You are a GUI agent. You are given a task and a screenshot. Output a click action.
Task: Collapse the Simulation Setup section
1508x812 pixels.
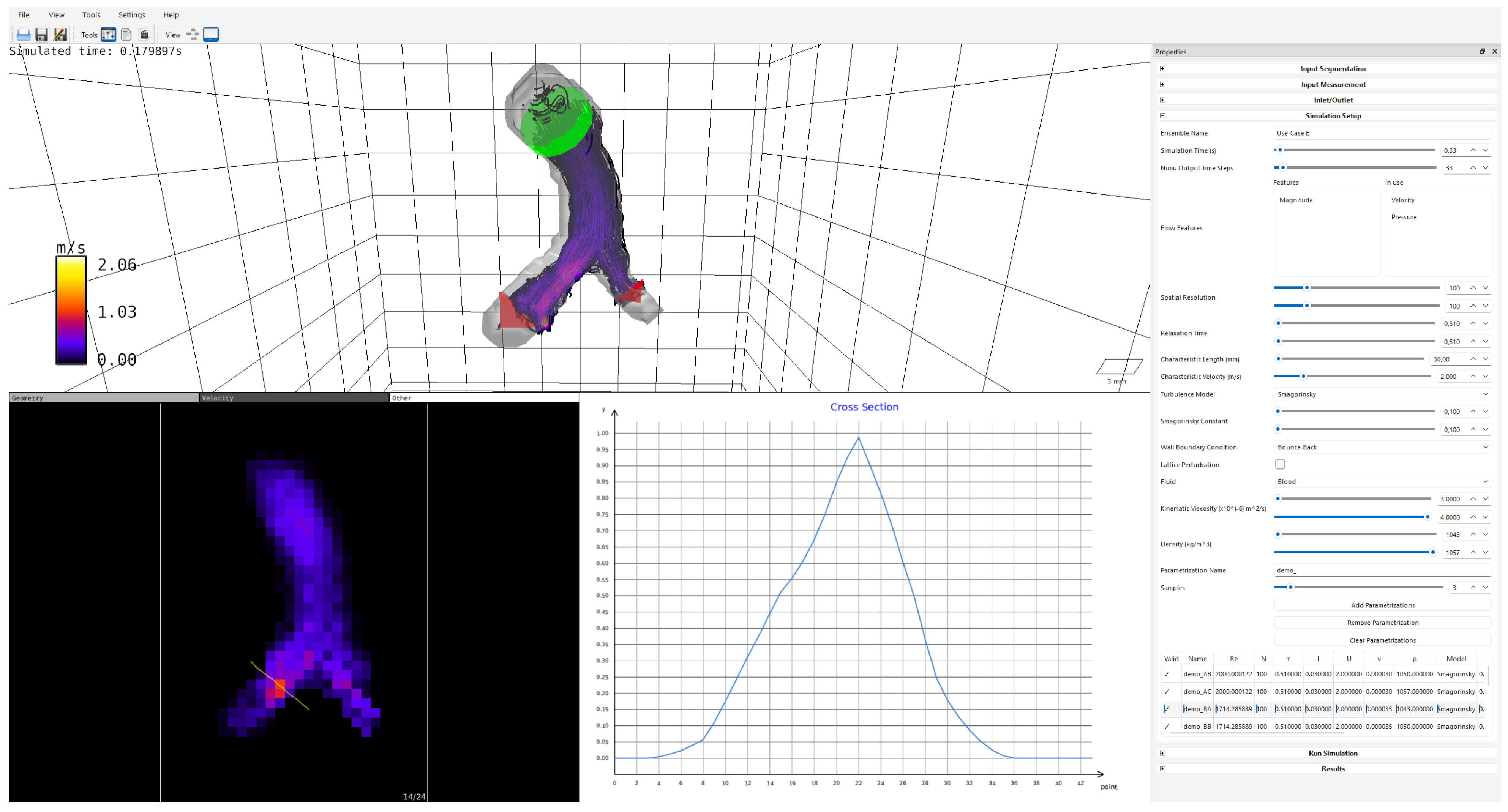[x=1162, y=117]
